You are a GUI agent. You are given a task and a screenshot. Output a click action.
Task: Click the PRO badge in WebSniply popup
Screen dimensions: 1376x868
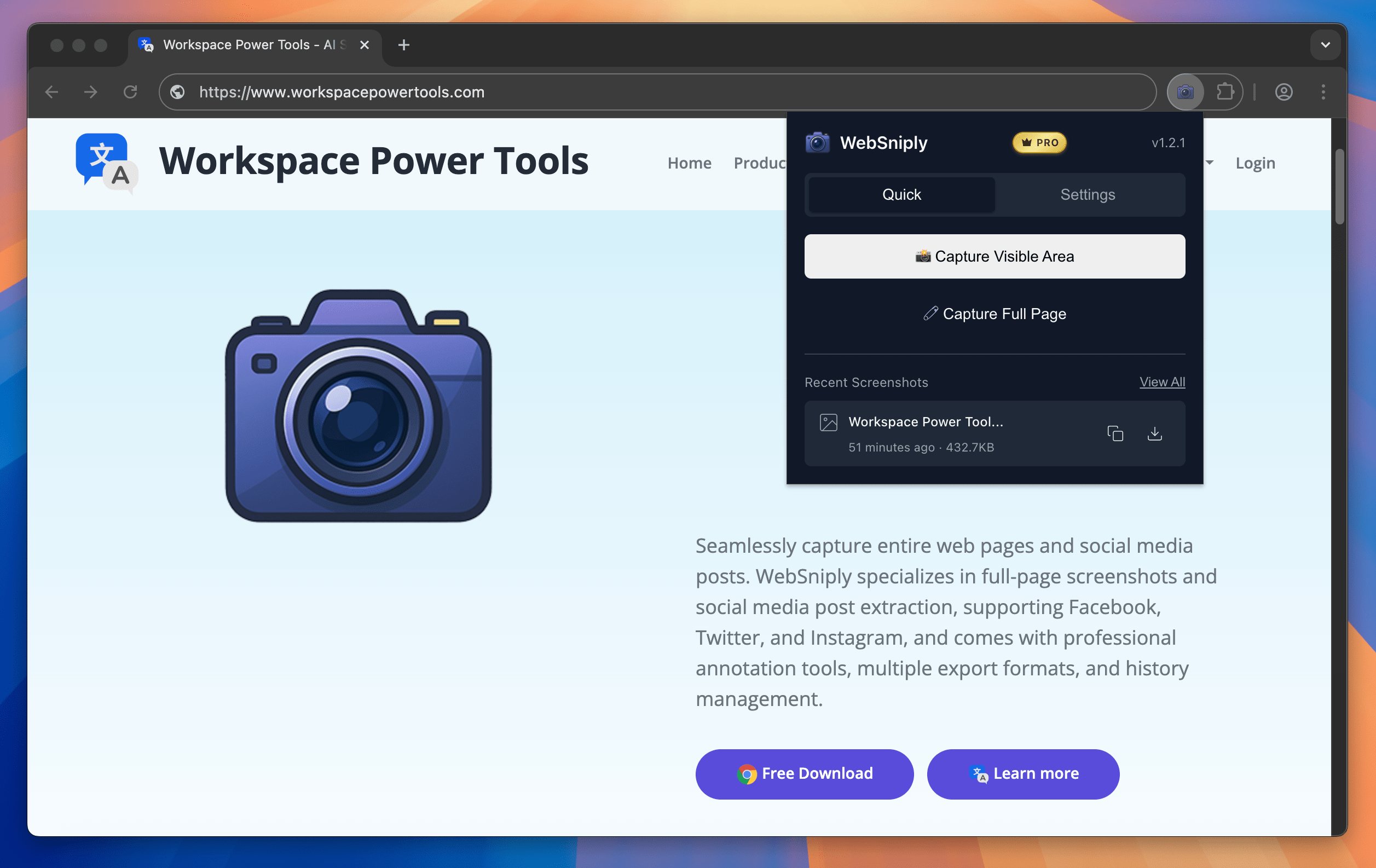(1039, 143)
